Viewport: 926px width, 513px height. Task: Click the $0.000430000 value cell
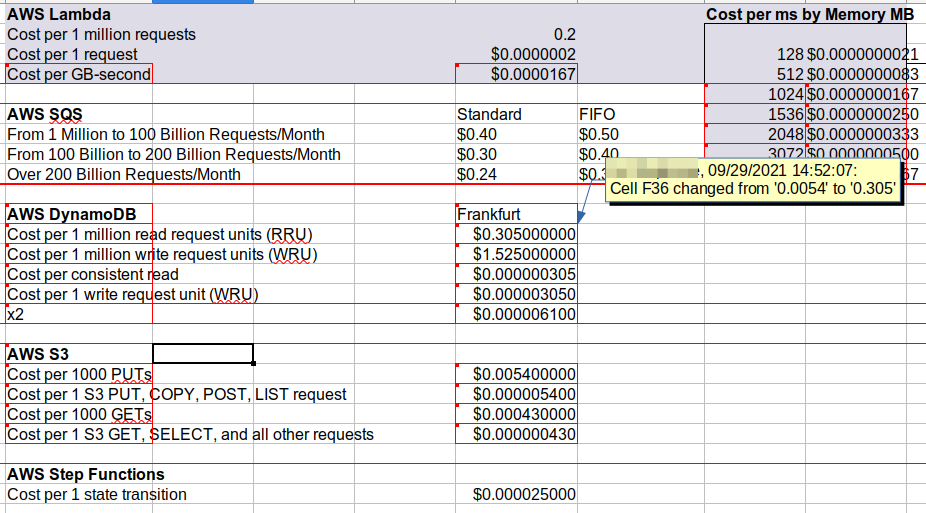(517, 414)
